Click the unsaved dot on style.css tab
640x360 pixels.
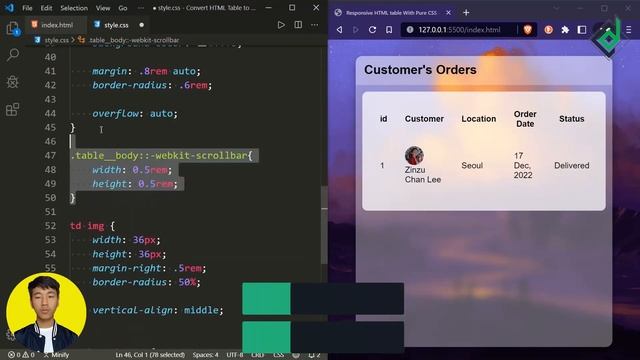(x=142, y=25)
